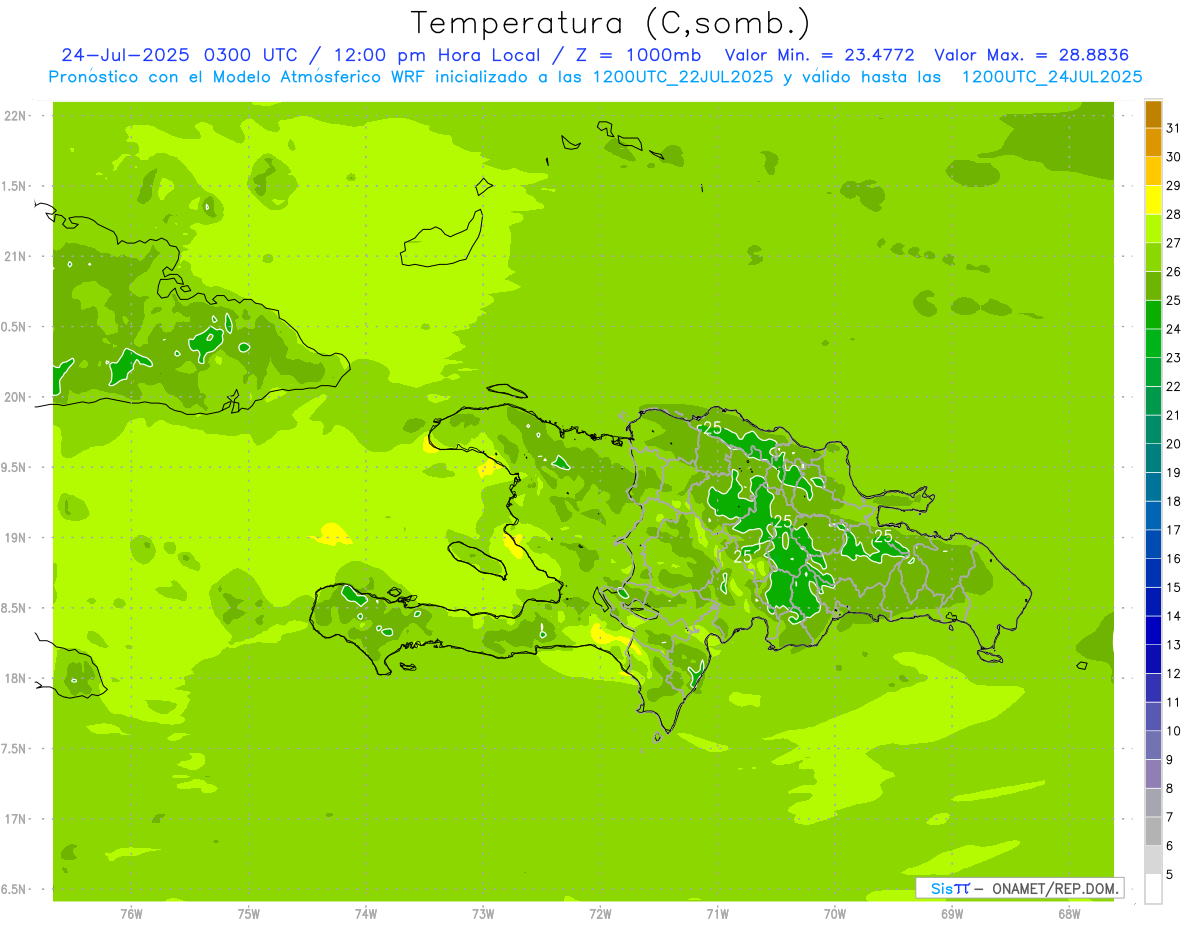Image resolution: width=1200 pixels, height=927 pixels.
Task: Click the legend value '25'
Action: pyautogui.click(x=1173, y=300)
